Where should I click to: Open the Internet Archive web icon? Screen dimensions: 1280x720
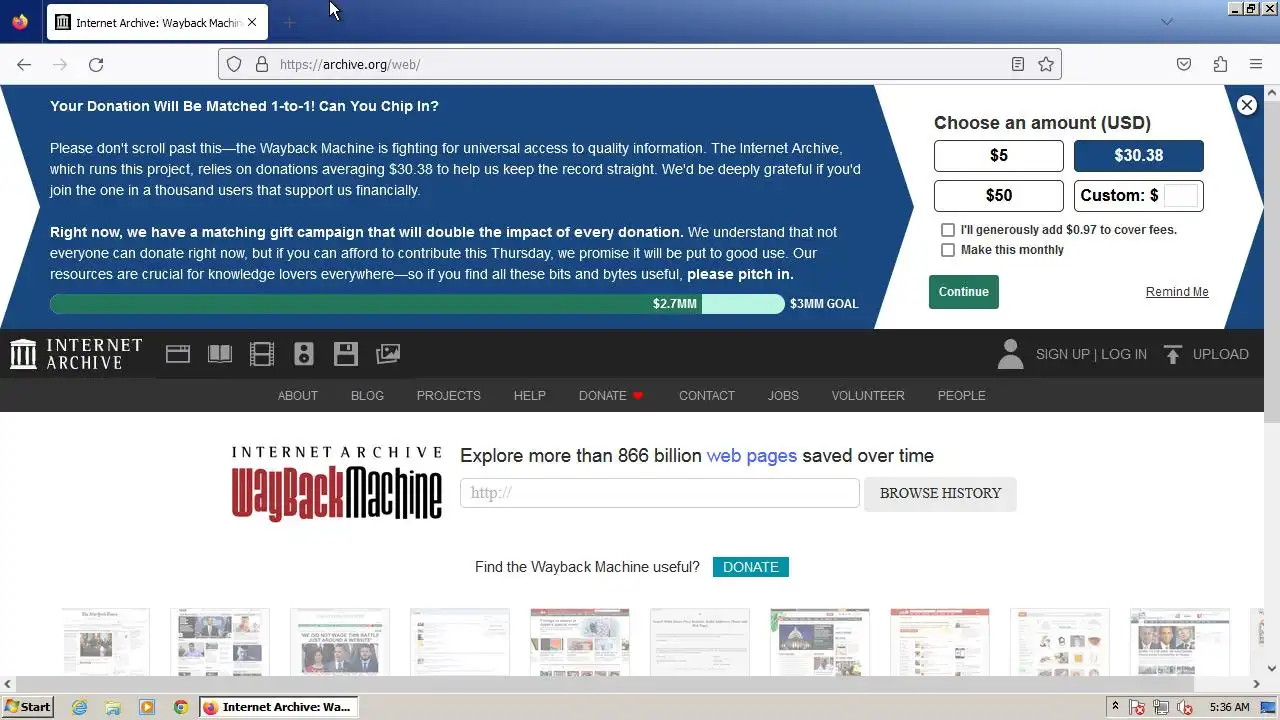pos(178,354)
